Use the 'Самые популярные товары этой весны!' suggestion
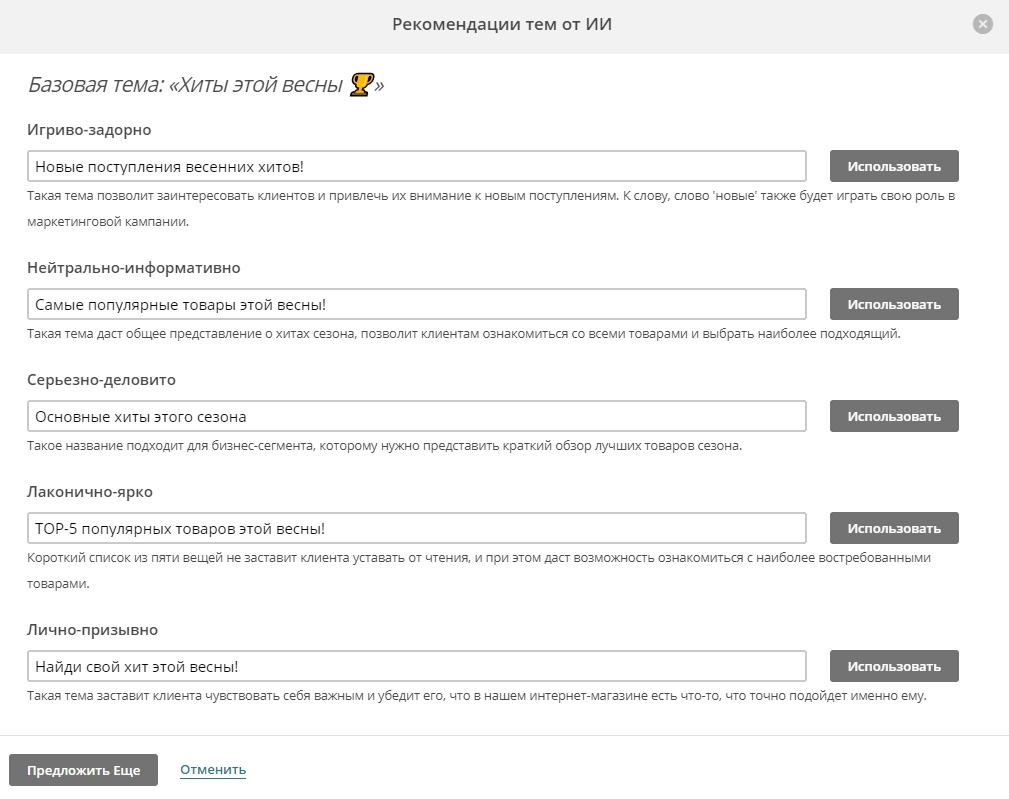 pos(893,304)
